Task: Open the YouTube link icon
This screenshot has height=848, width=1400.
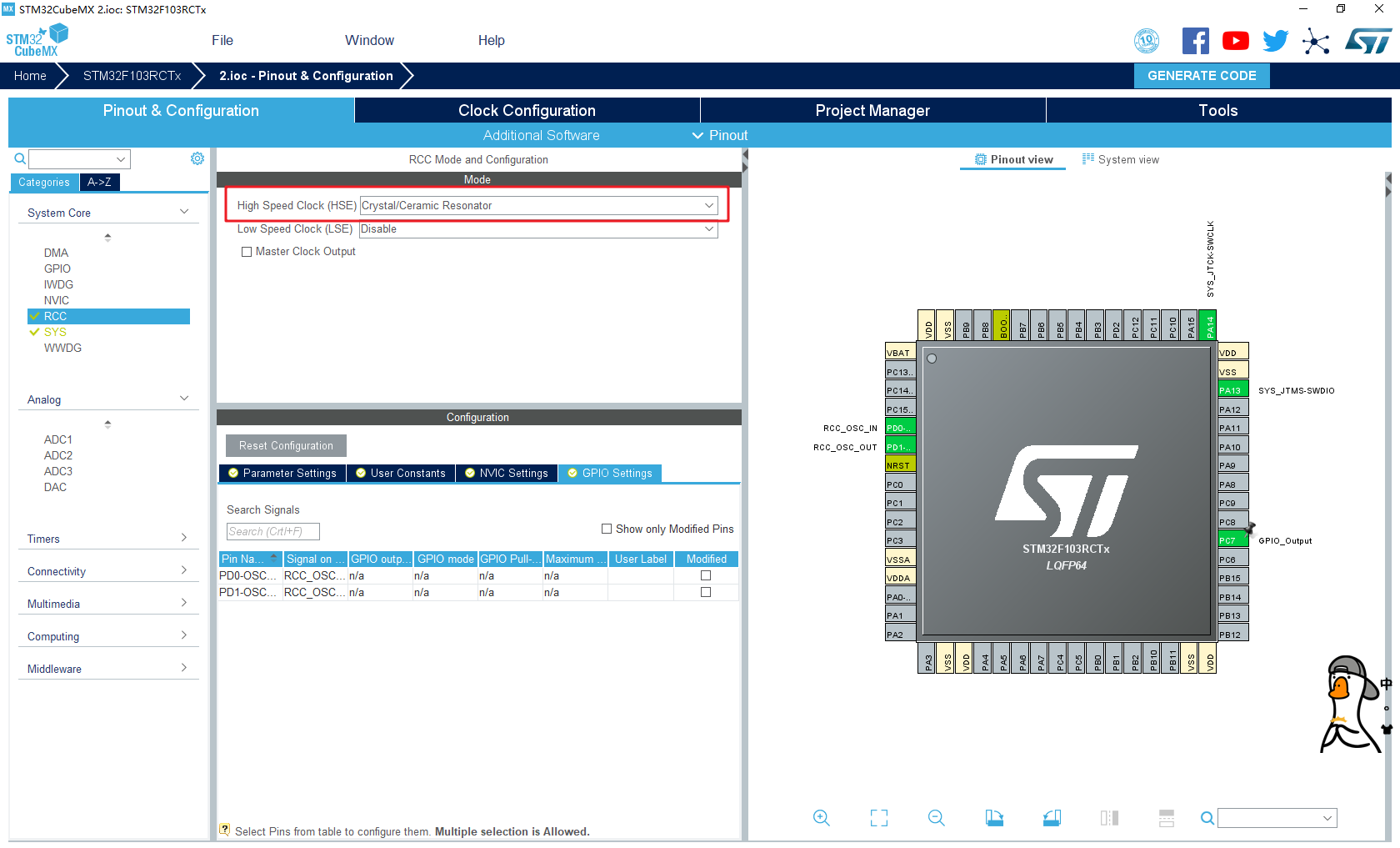Action: pyautogui.click(x=1236, y=41)
